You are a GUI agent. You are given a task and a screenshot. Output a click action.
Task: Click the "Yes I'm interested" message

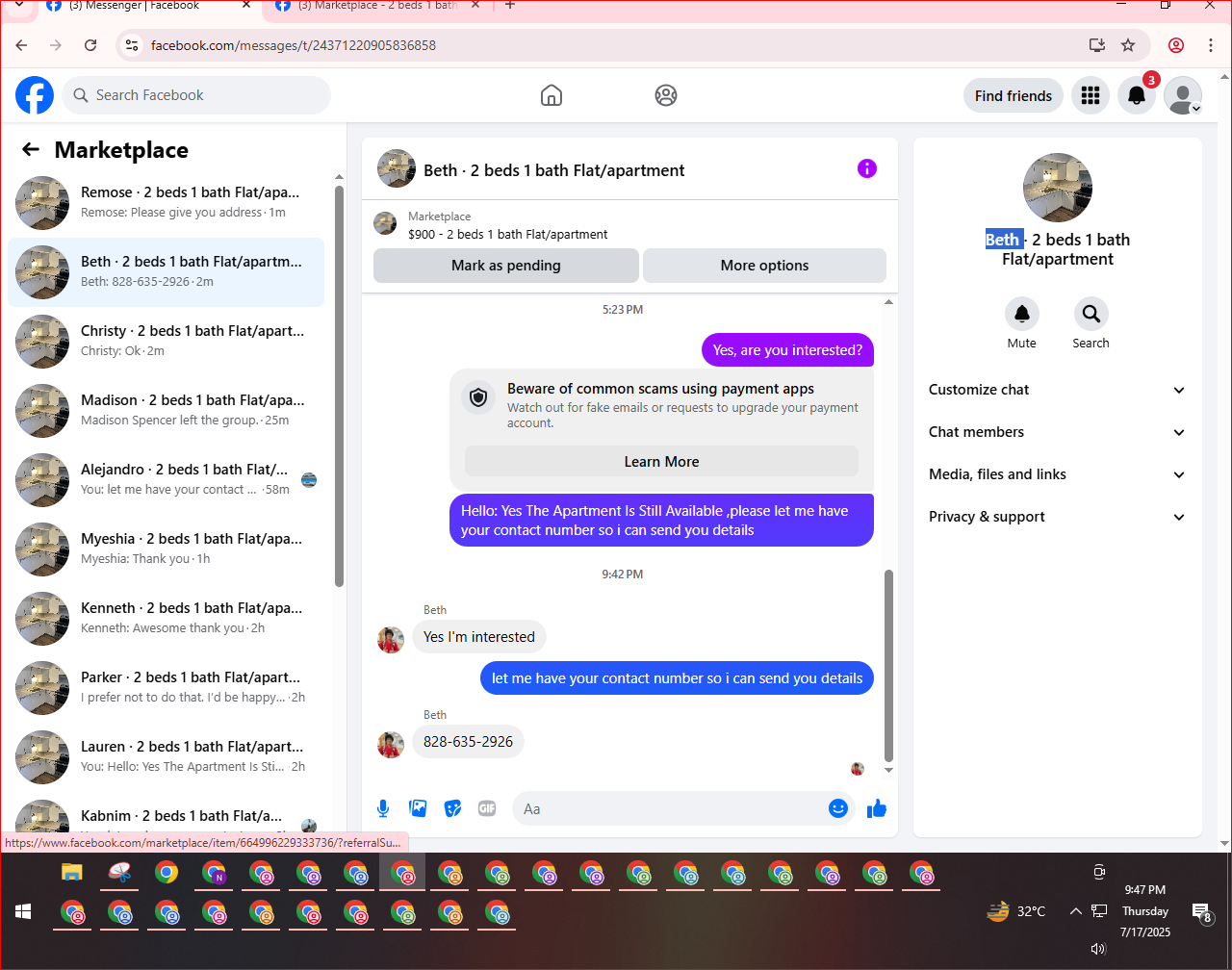[x=479, y=637]
